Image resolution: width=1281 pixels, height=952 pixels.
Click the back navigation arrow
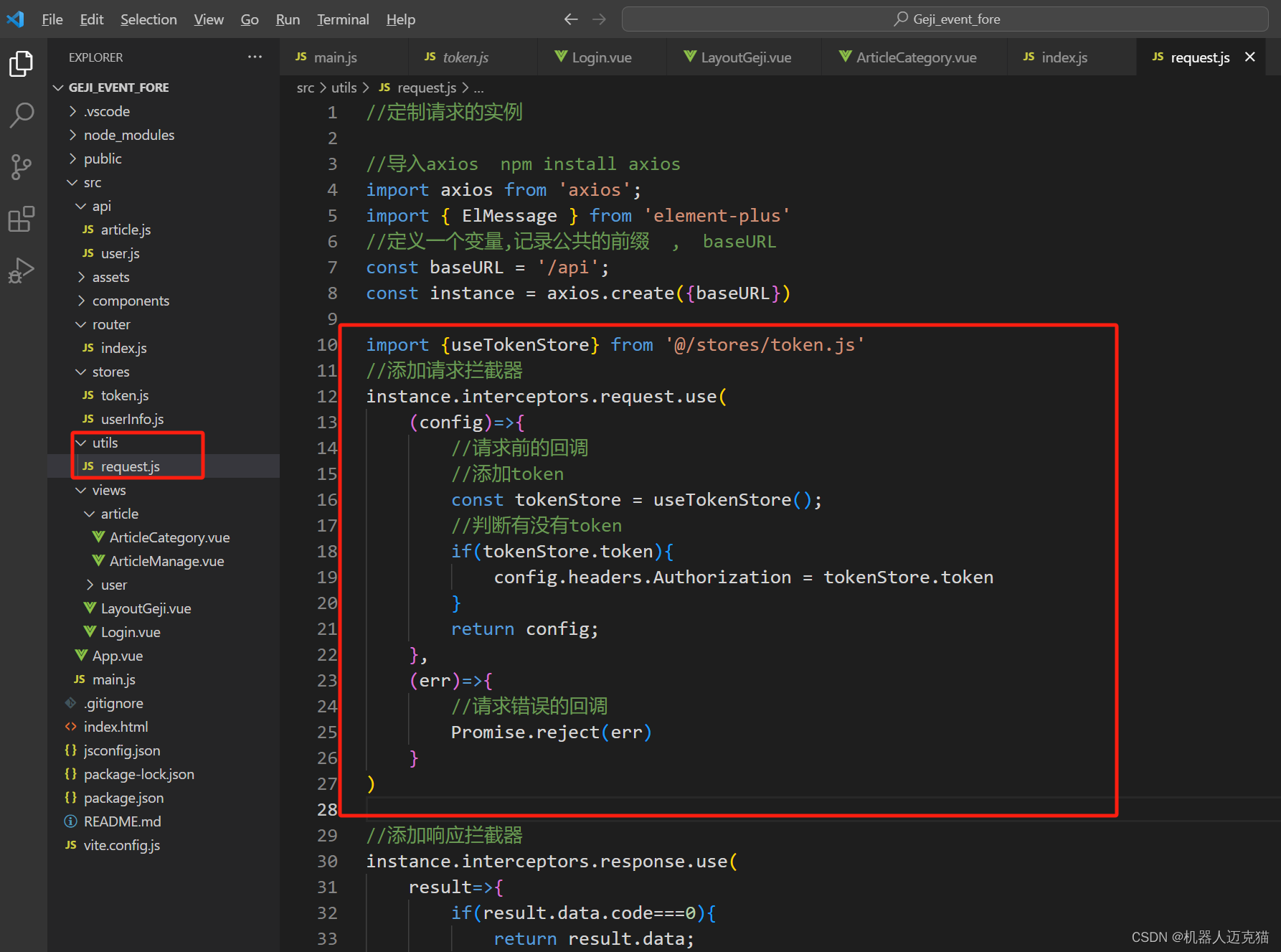(x=570, y=19)
